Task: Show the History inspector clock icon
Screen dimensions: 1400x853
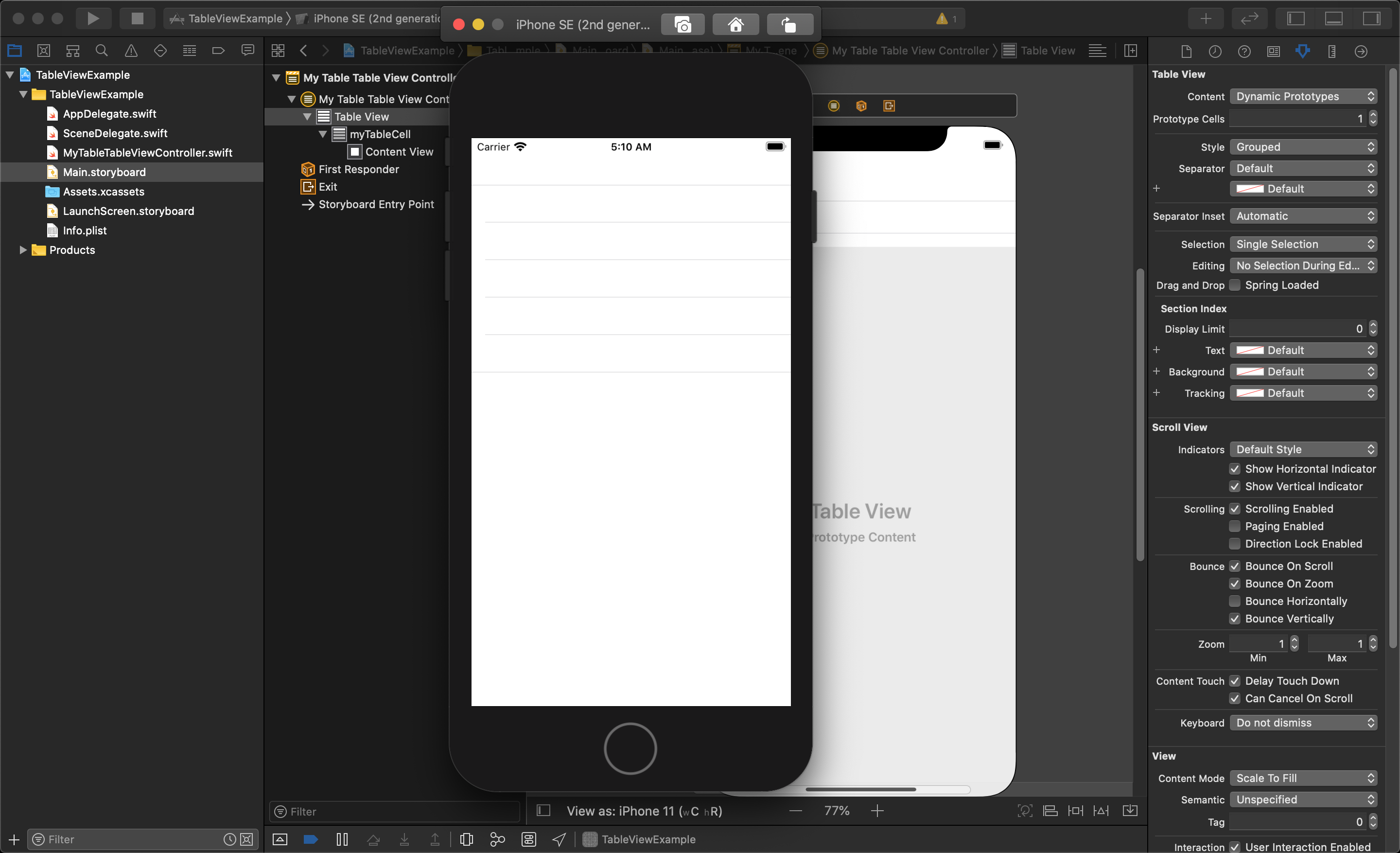Action: 1215,51
